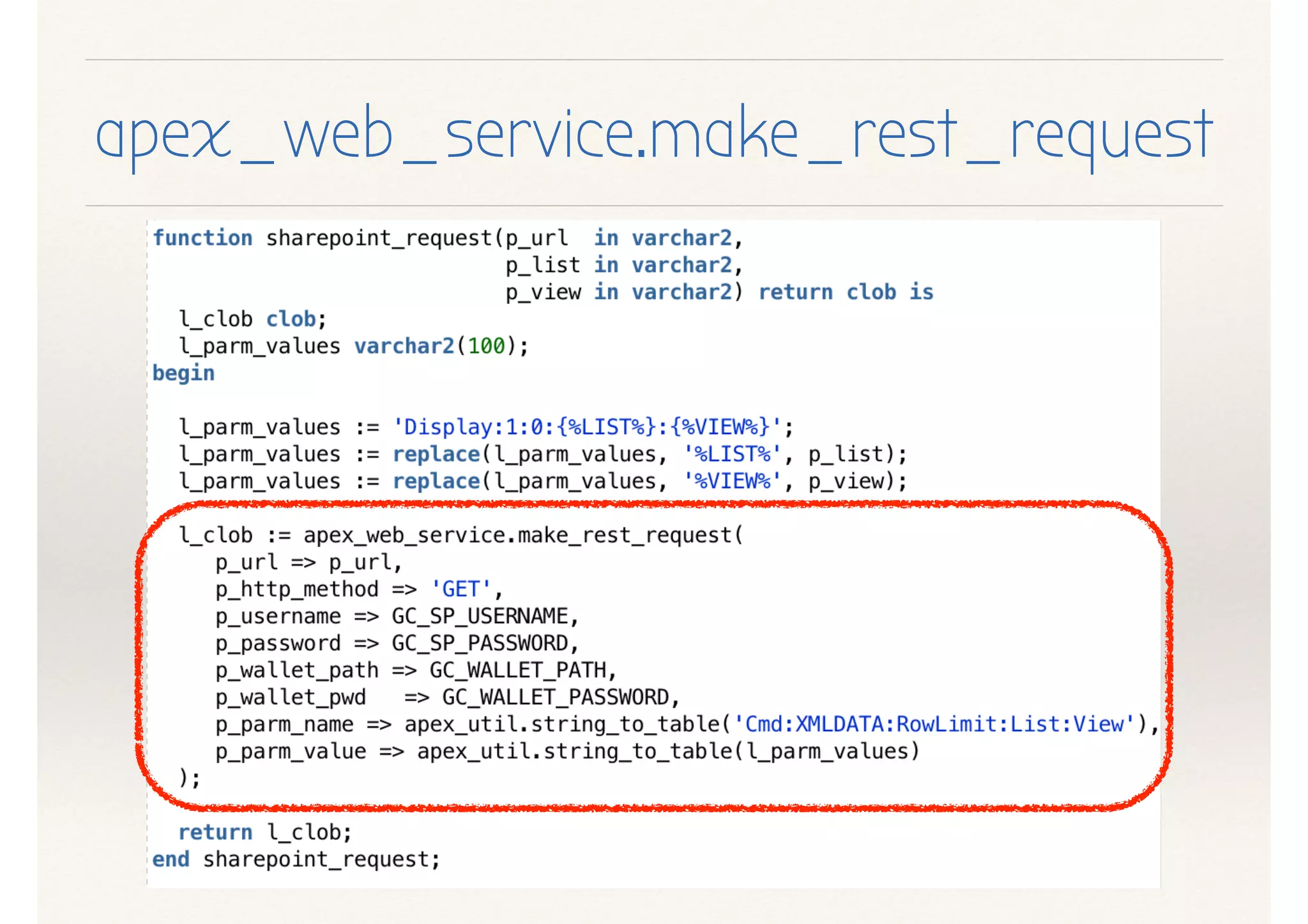Click 'l_clob := apex_web_service.make_rest_request(' line
1308x924 pixels.
coord(461,535)
